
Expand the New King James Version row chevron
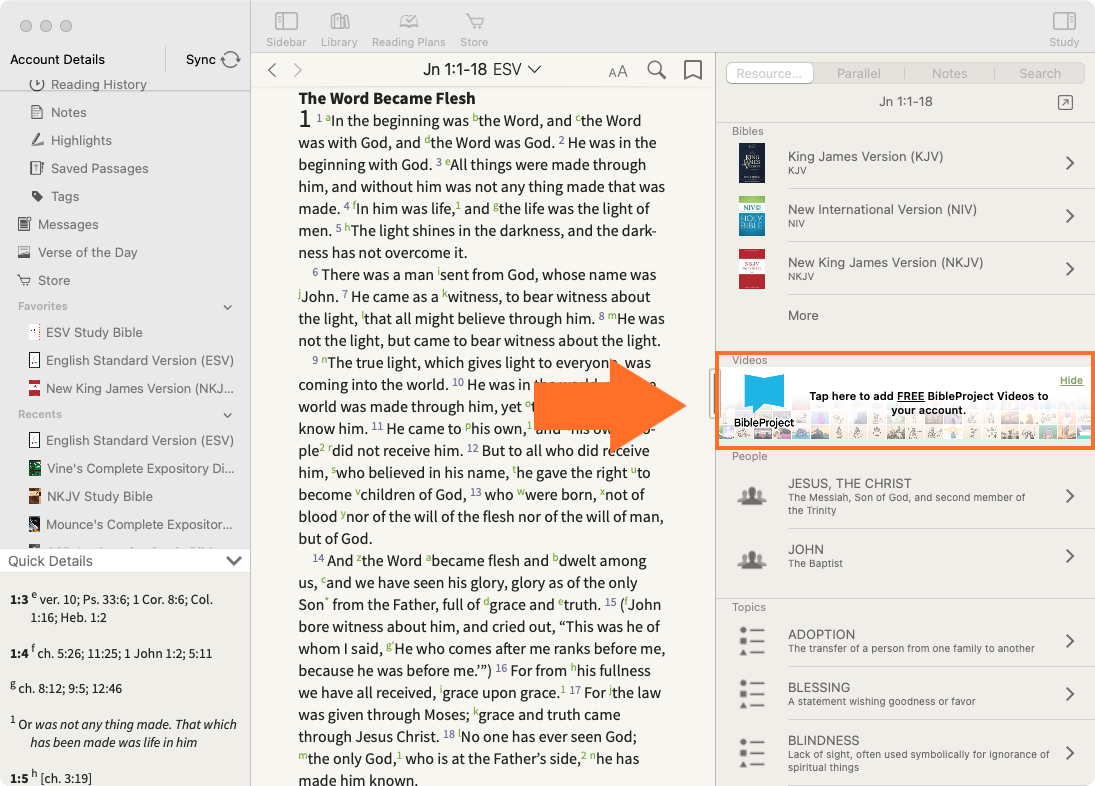(1070, 269)
